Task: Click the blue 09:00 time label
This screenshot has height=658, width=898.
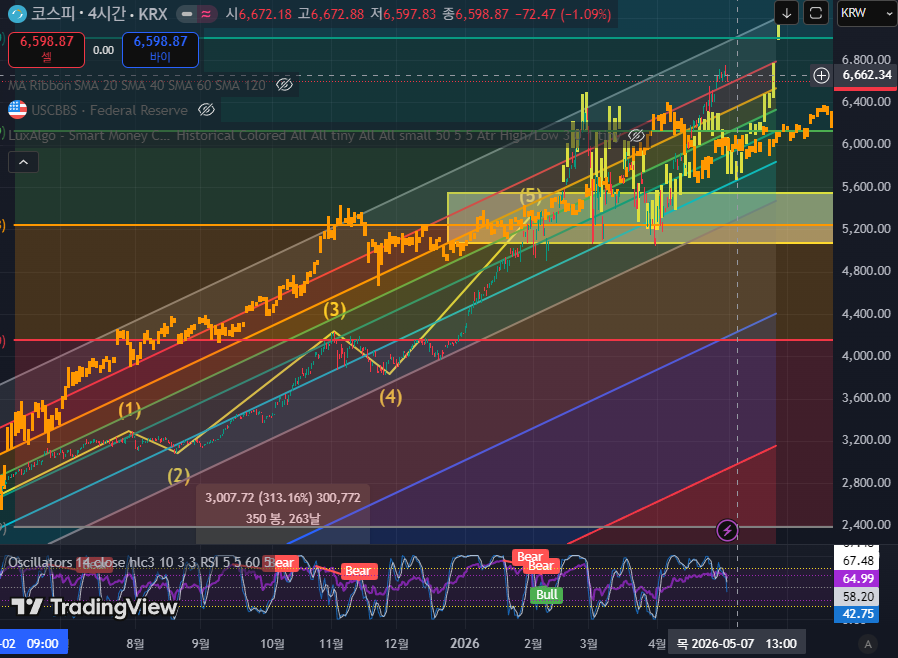Action: click(x=34, y=644)
